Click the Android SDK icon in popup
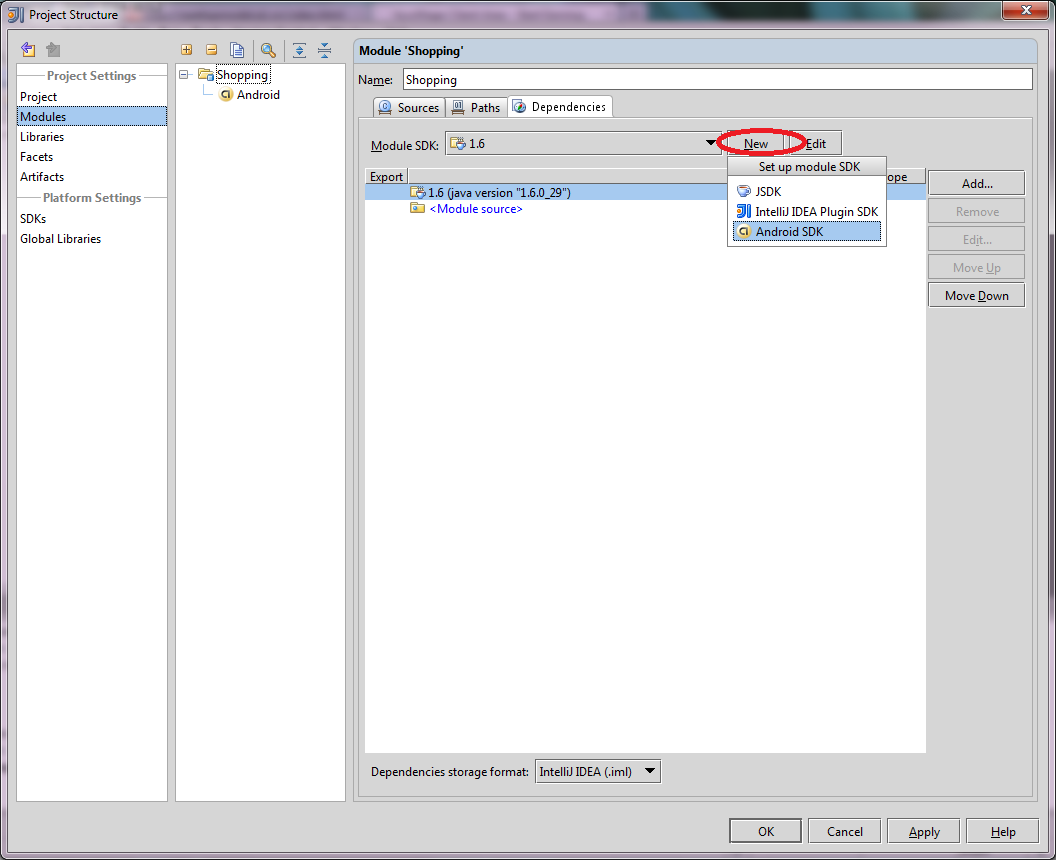The width and height of the screenshot is (1056, 860). pyautogui.click(x=744, y=232)
